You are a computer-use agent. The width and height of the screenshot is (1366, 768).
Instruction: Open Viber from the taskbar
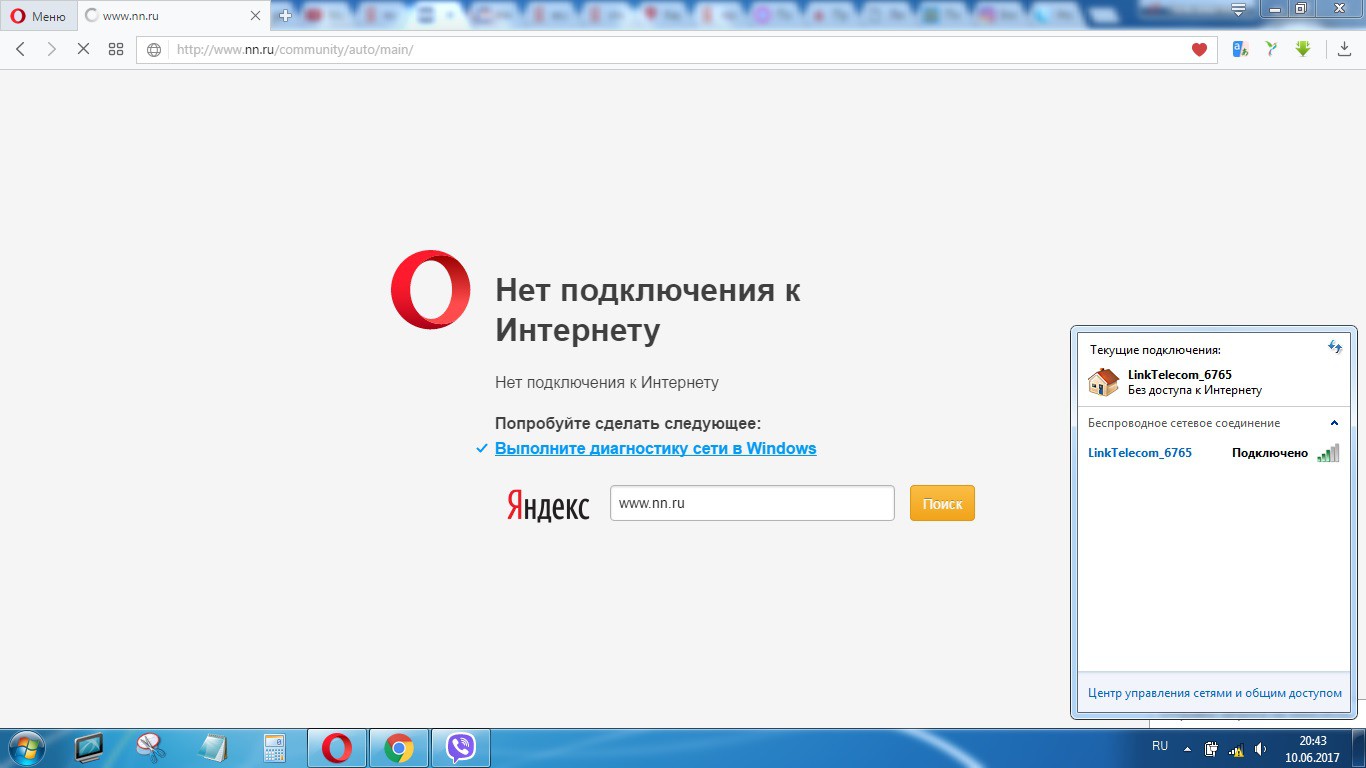click(461, 748)
